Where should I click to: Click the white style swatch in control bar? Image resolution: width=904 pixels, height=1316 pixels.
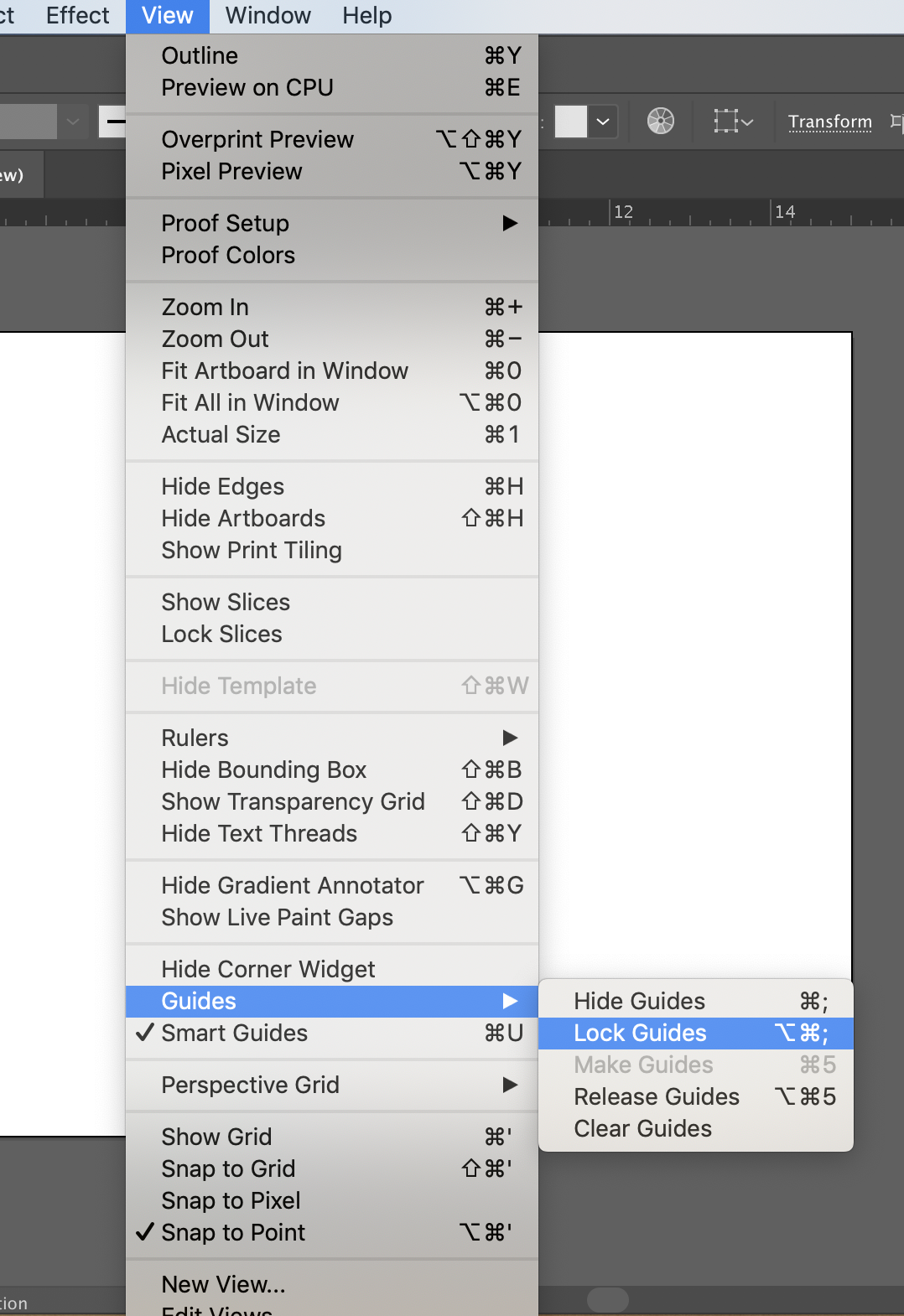[571, 122]
